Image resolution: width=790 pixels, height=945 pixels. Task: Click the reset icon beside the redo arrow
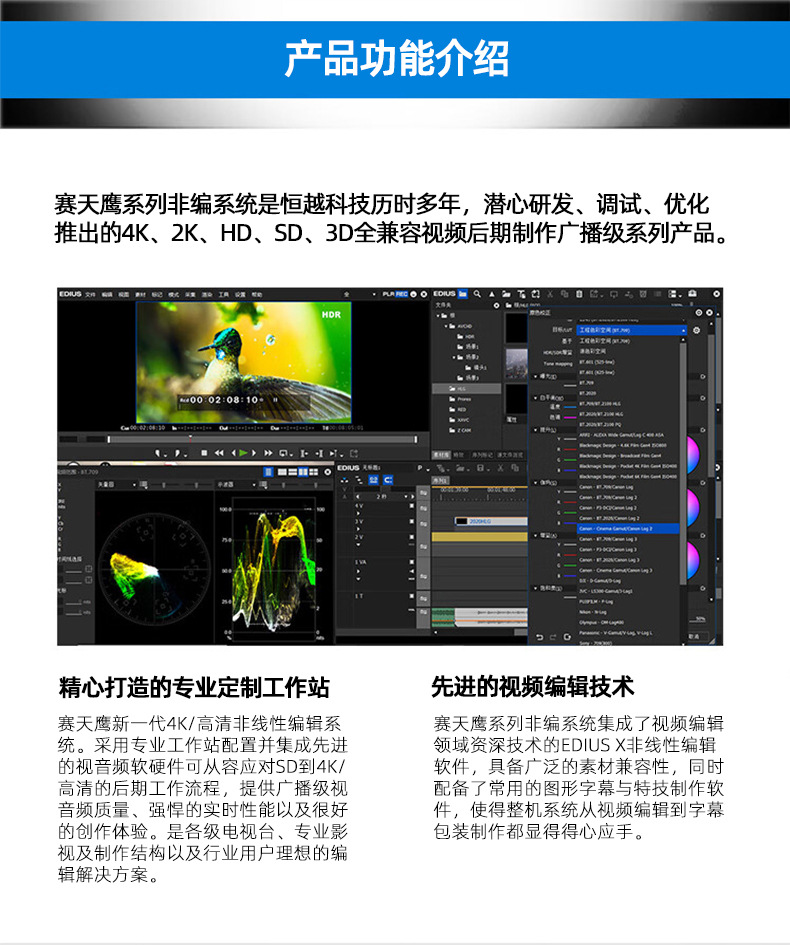567,637
